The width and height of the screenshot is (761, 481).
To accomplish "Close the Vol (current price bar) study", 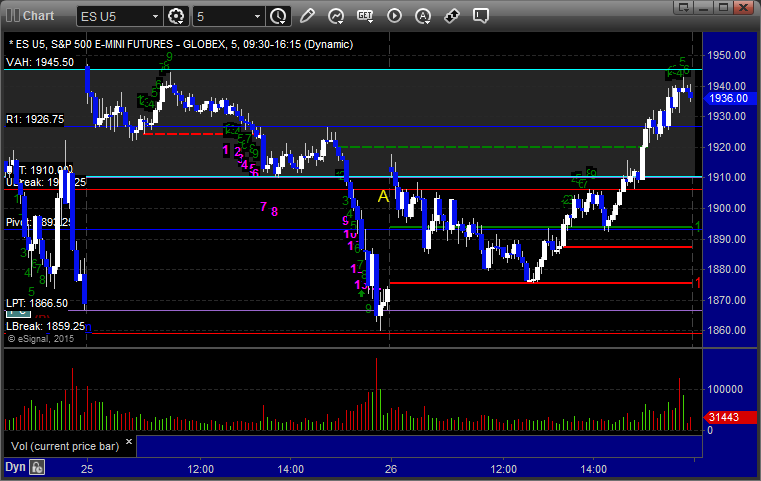I will [x=129, y=442].
